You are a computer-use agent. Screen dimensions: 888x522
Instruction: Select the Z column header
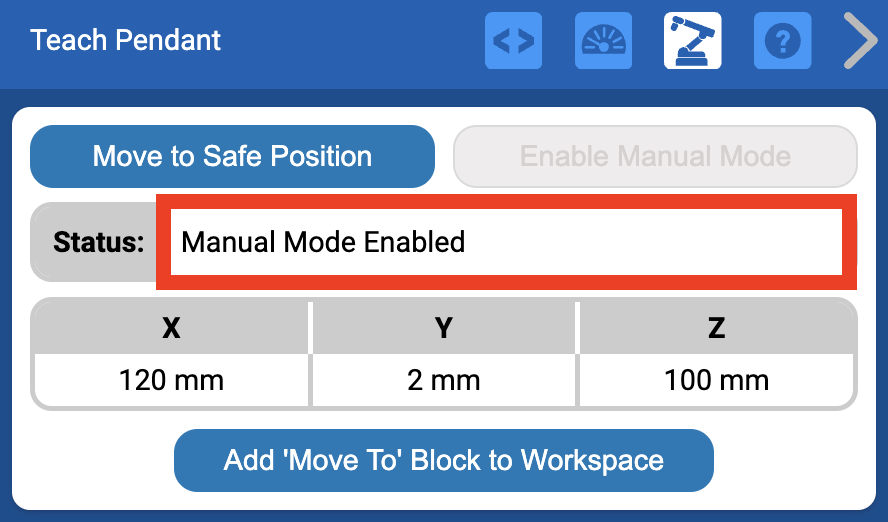(716, 328)
